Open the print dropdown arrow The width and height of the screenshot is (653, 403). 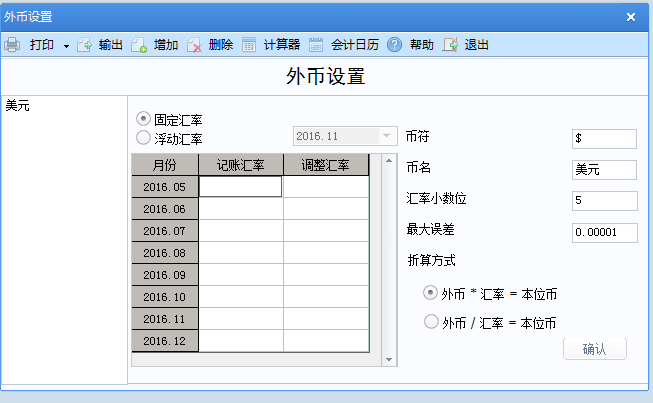click(66, 46)
